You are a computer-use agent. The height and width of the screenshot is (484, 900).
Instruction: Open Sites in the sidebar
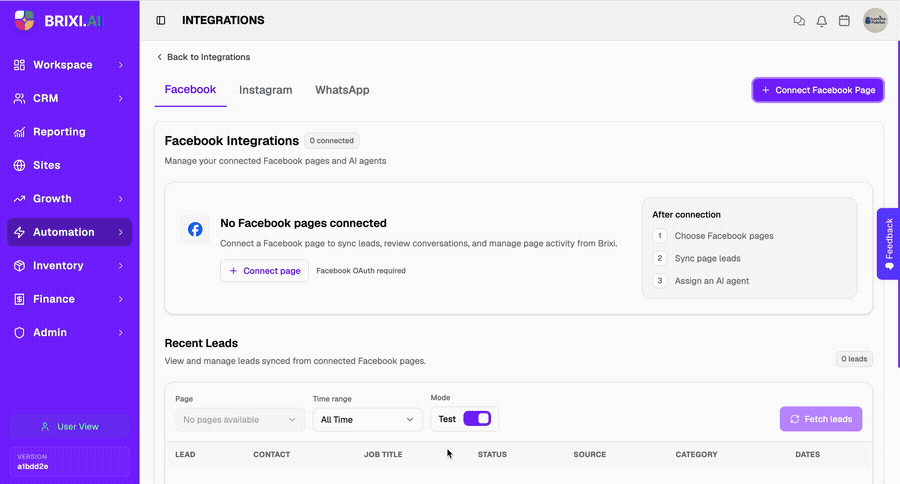tap(69, 165)
